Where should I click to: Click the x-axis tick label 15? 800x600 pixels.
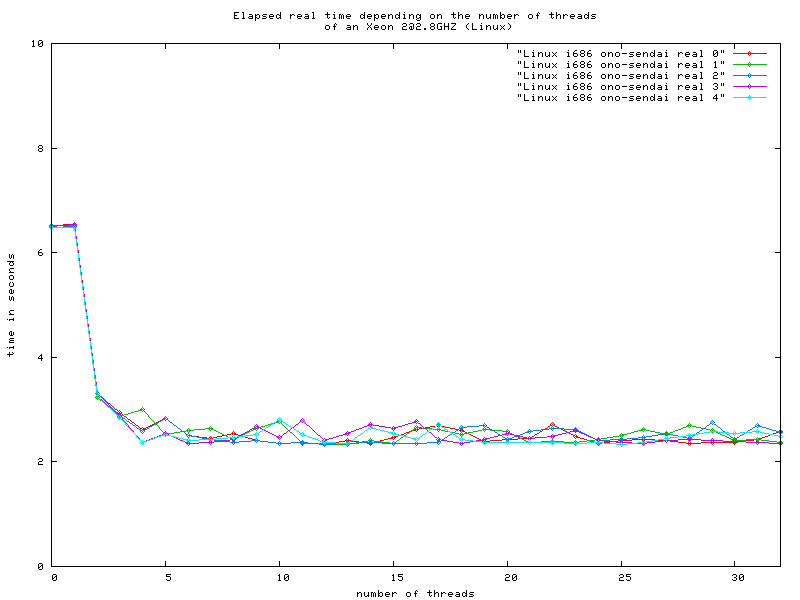[x=394, y=577]
